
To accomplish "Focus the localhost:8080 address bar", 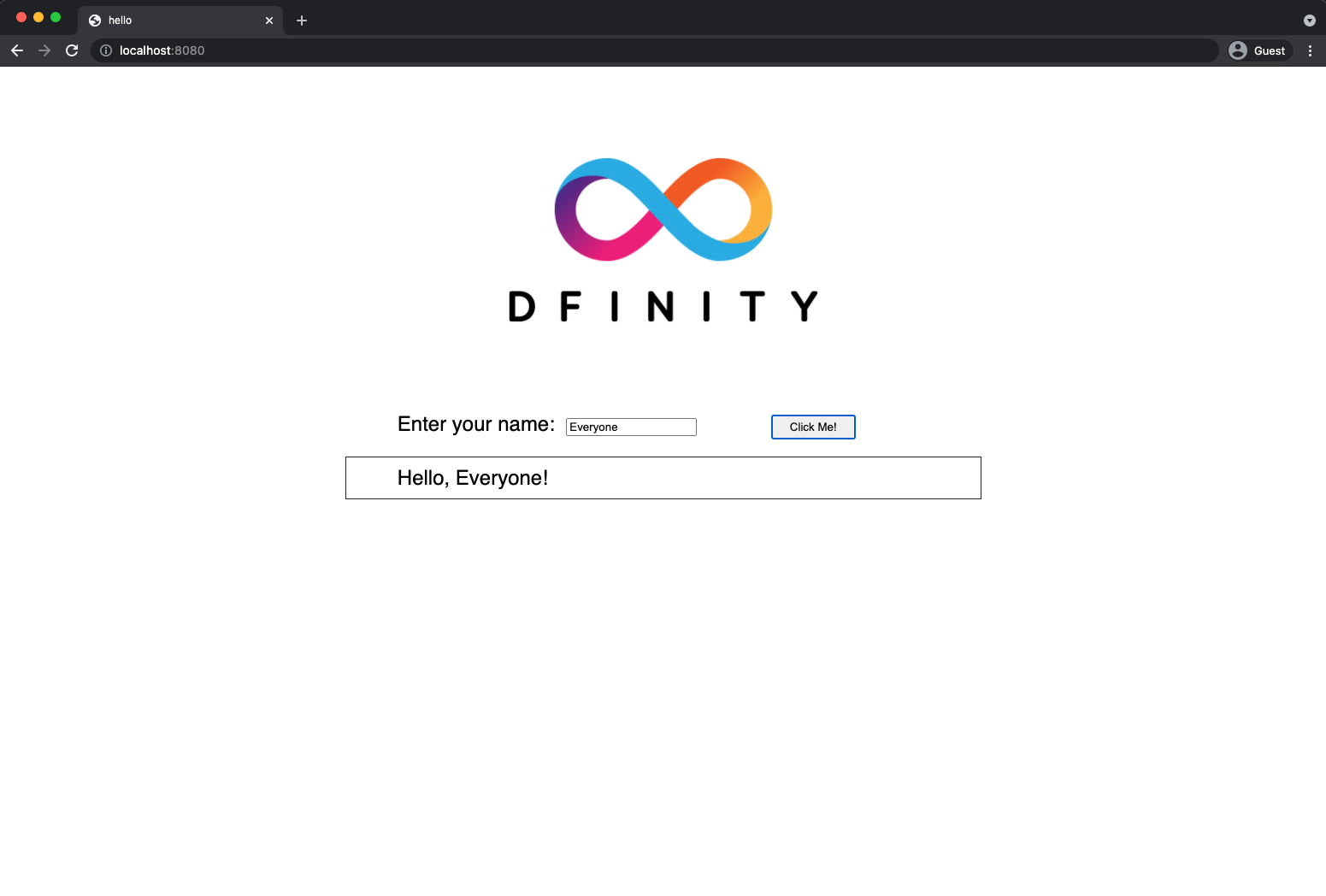I will click(598, 50).
